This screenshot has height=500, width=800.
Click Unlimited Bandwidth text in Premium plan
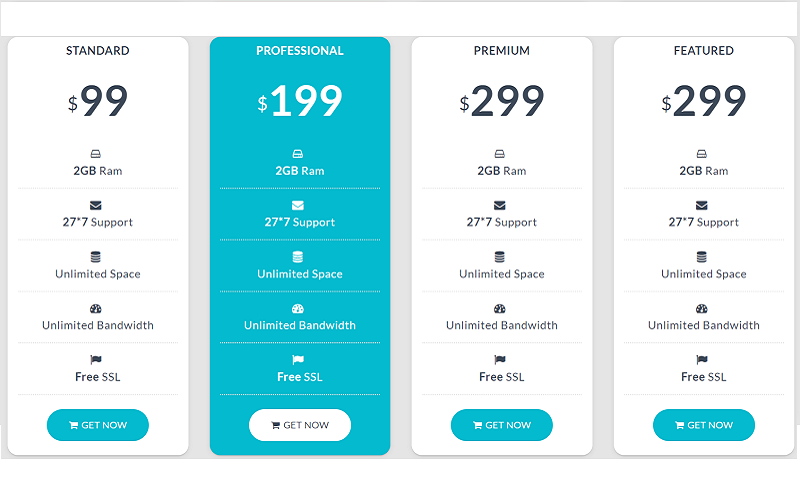click(502, 325)
